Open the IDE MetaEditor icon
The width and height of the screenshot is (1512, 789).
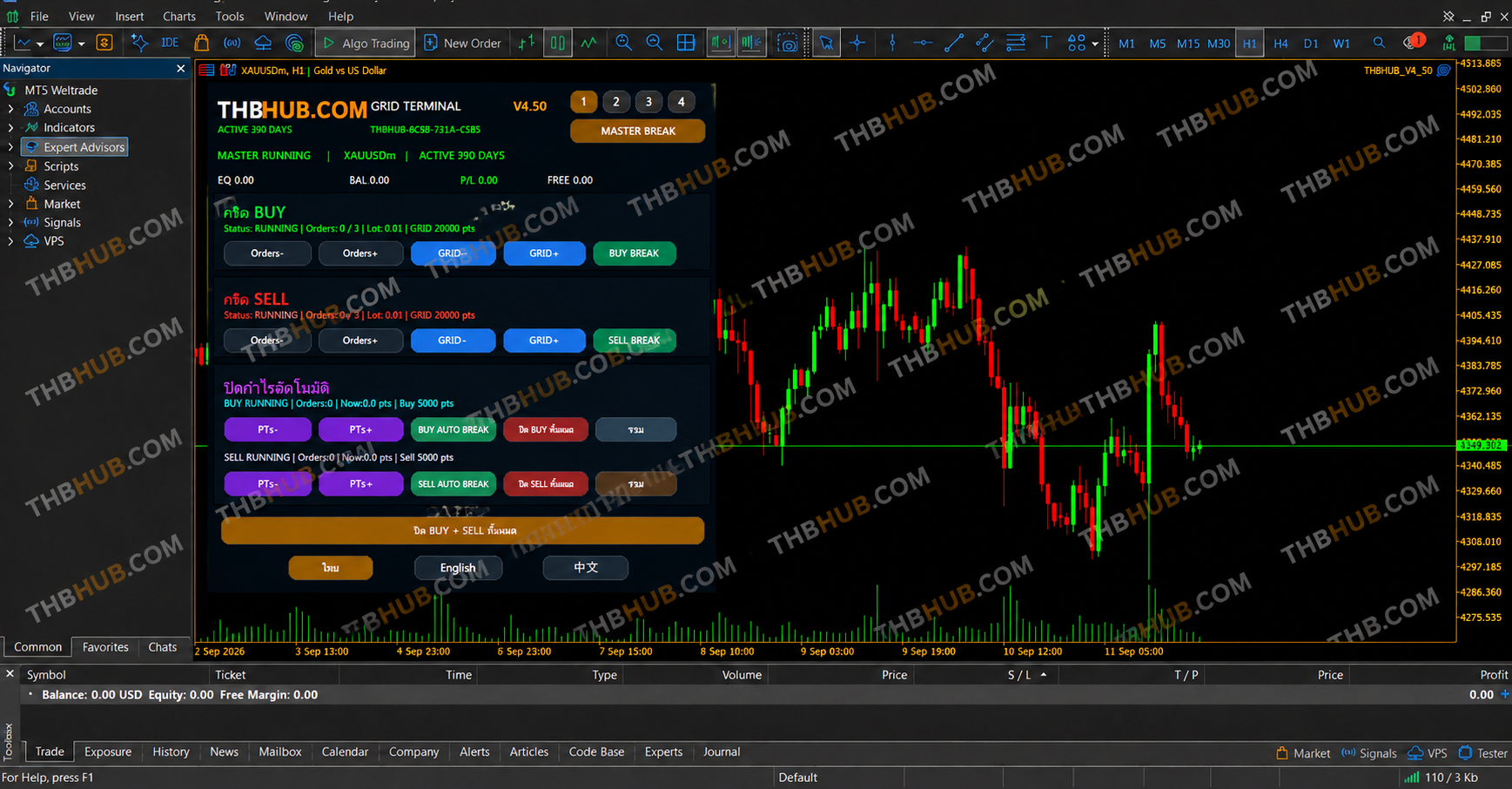[x=170, y=43]
